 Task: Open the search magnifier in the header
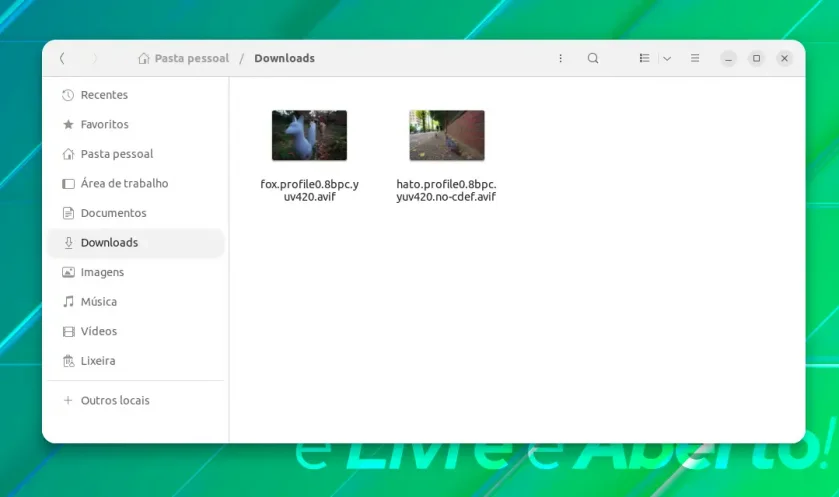point(592,58)
